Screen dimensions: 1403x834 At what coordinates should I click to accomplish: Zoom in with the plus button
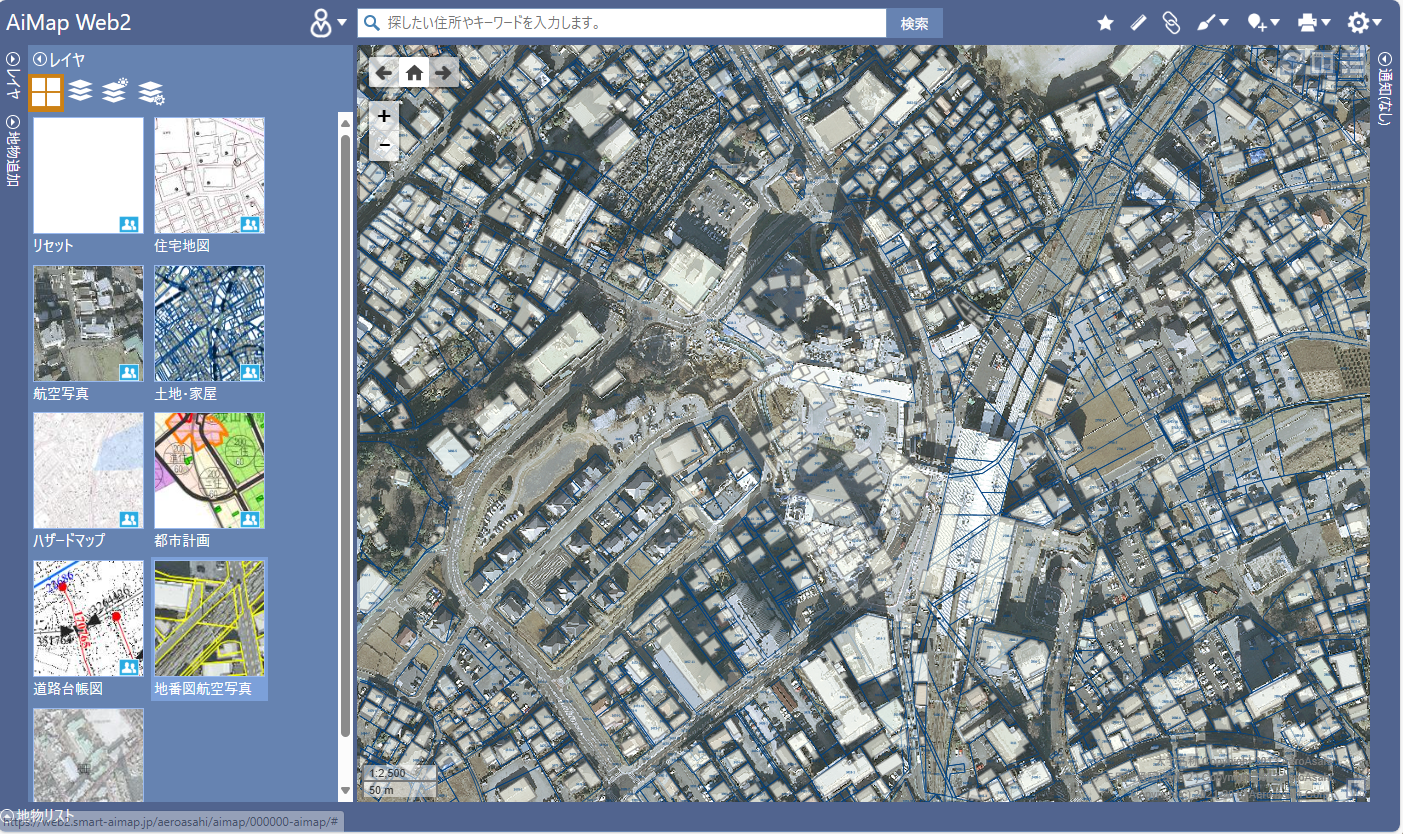[385, 116]
